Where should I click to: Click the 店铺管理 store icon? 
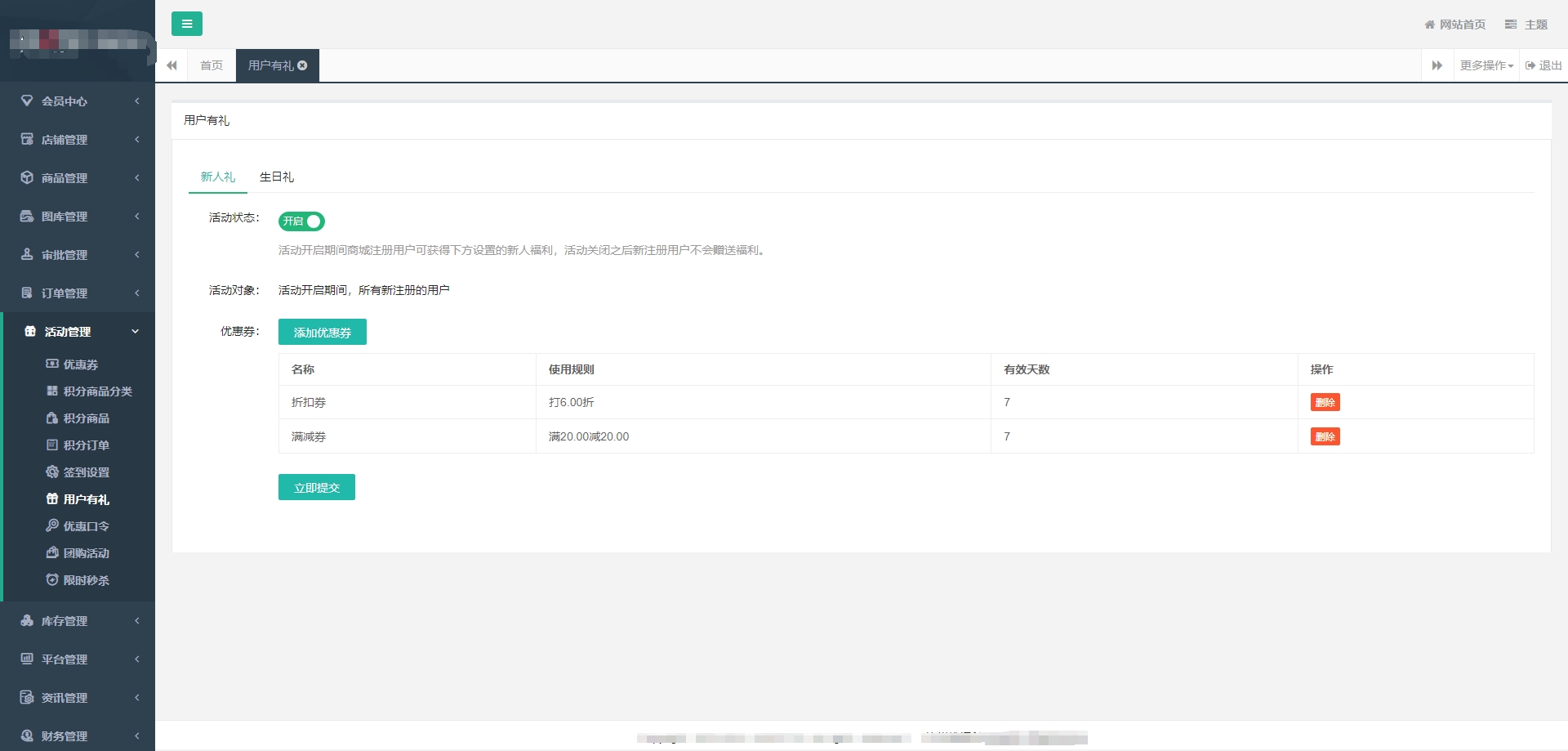[x=27, y=139]
